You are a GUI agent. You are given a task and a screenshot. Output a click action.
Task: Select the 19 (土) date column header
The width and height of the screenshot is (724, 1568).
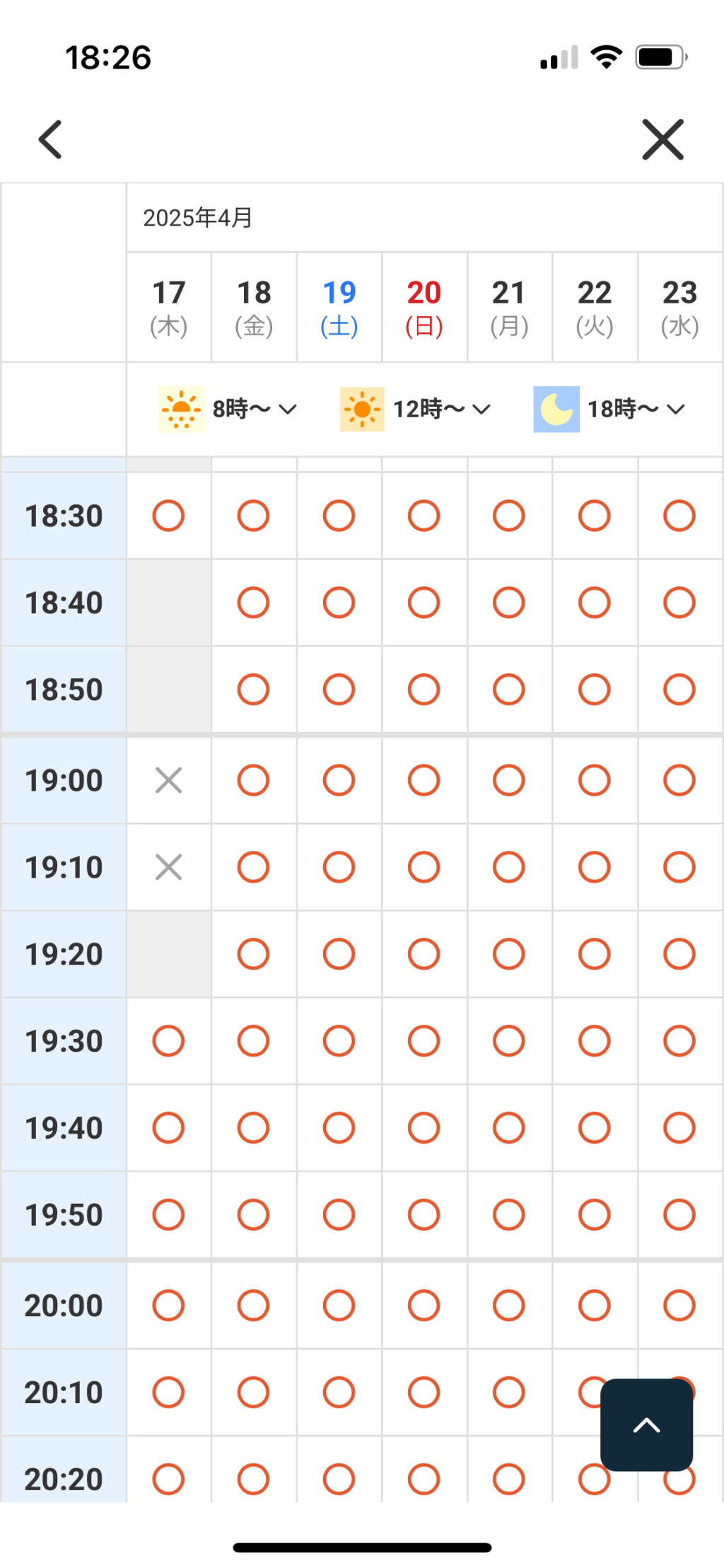coord(339,308)
